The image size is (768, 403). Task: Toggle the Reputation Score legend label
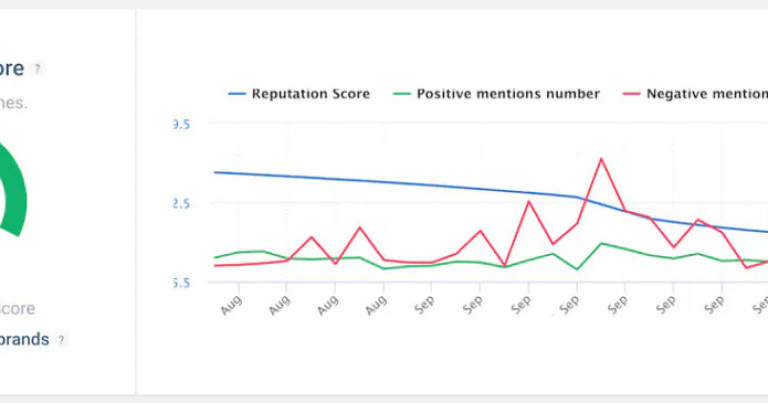click(310, 94)
